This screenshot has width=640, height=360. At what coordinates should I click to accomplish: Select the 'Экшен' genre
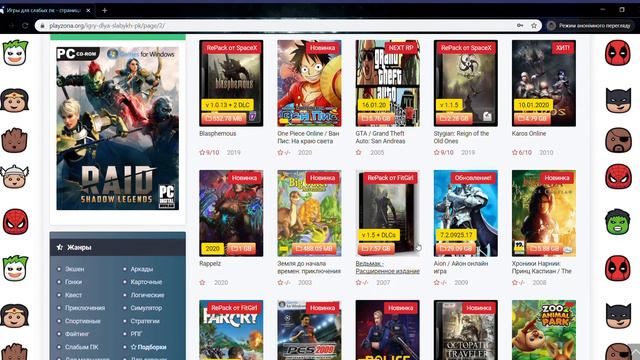[x=74, y=269]
